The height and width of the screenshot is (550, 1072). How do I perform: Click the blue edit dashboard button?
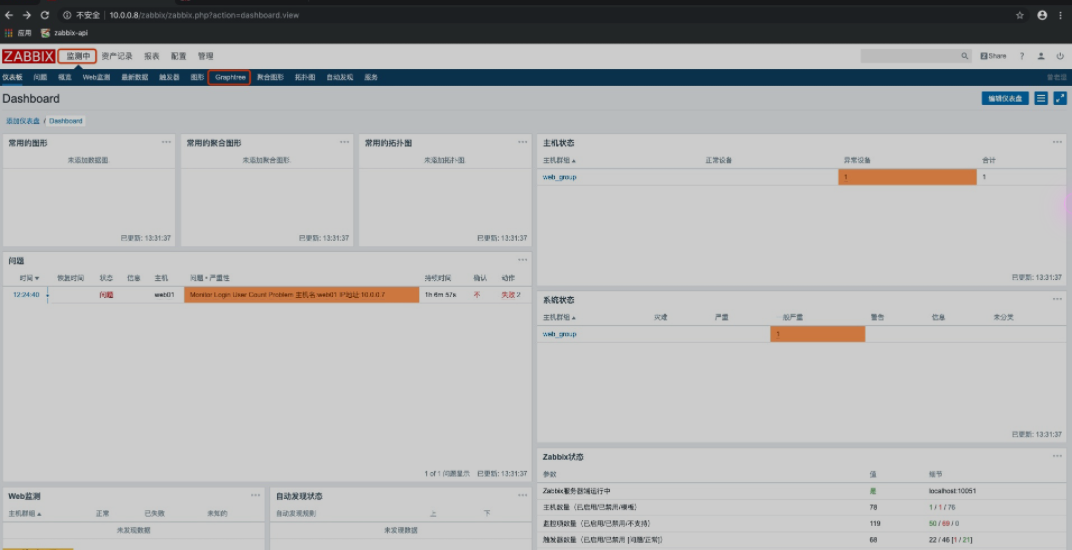pyautogui.click(x=1005, y=99)
